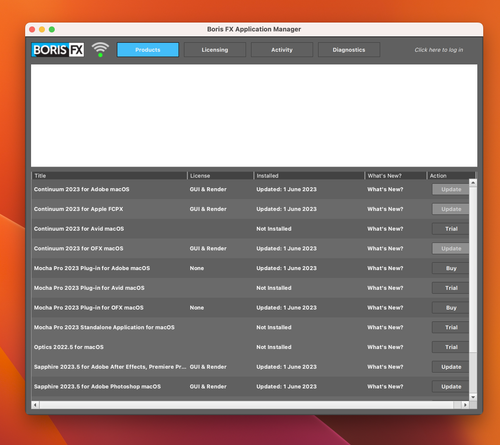Start trial of Optics 2022.5 for macOS
500x445 pixels.
pyautogui.click(x=451, y=347)
